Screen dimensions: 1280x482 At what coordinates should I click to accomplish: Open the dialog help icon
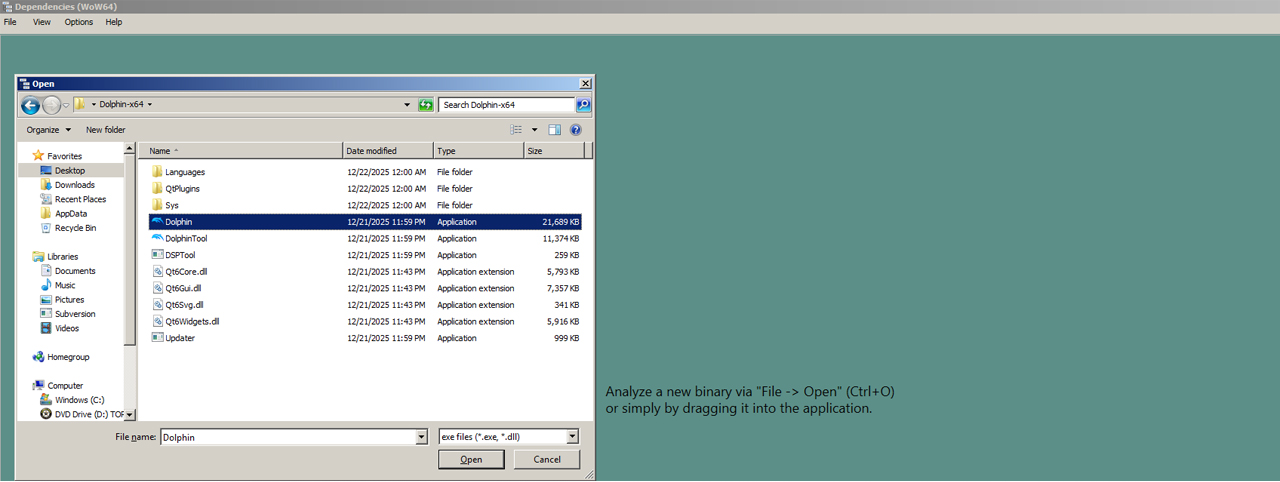pyautogui.click(x=576, y=130)
